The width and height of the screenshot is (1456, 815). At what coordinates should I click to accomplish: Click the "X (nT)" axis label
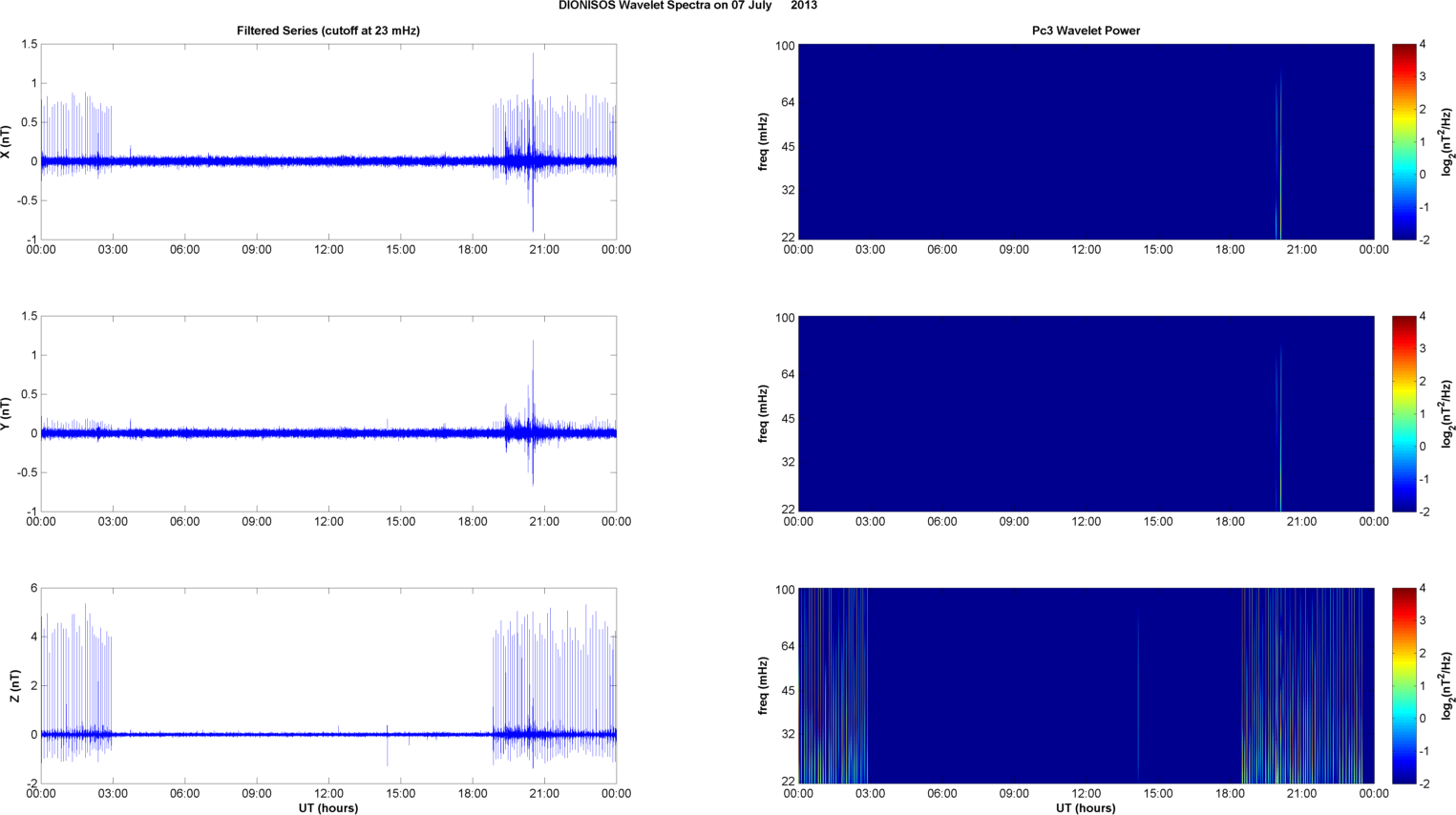click(x=6, y=142)
